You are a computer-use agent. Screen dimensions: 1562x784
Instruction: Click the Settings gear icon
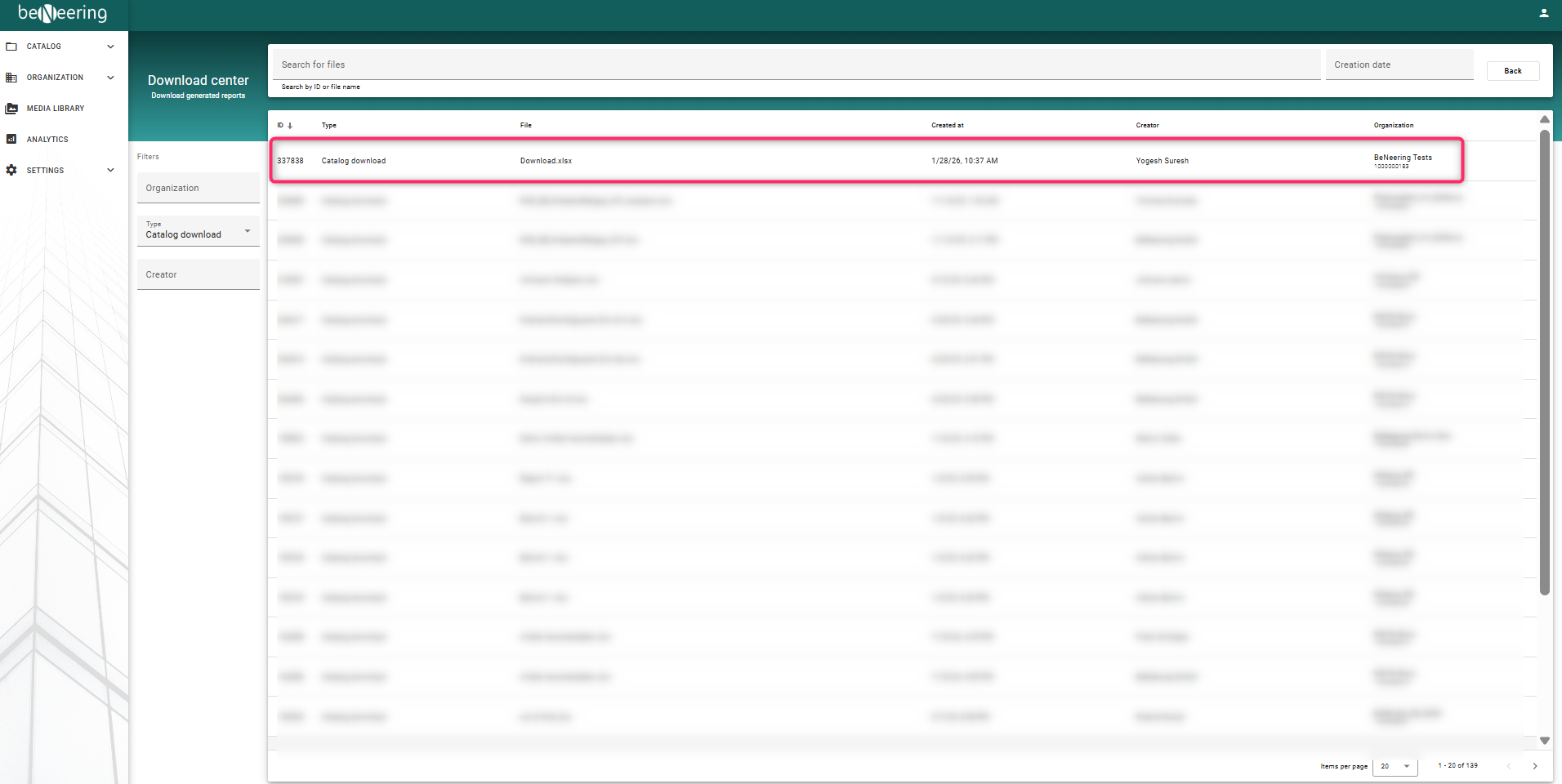pos(11,171)
